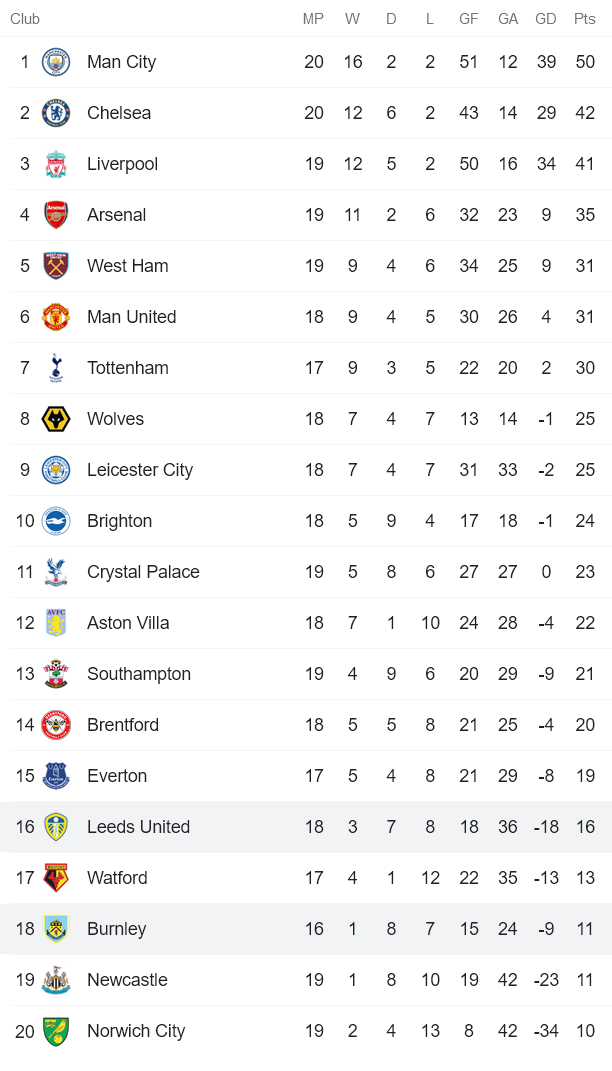Click the Club column header

pos(25,19)
